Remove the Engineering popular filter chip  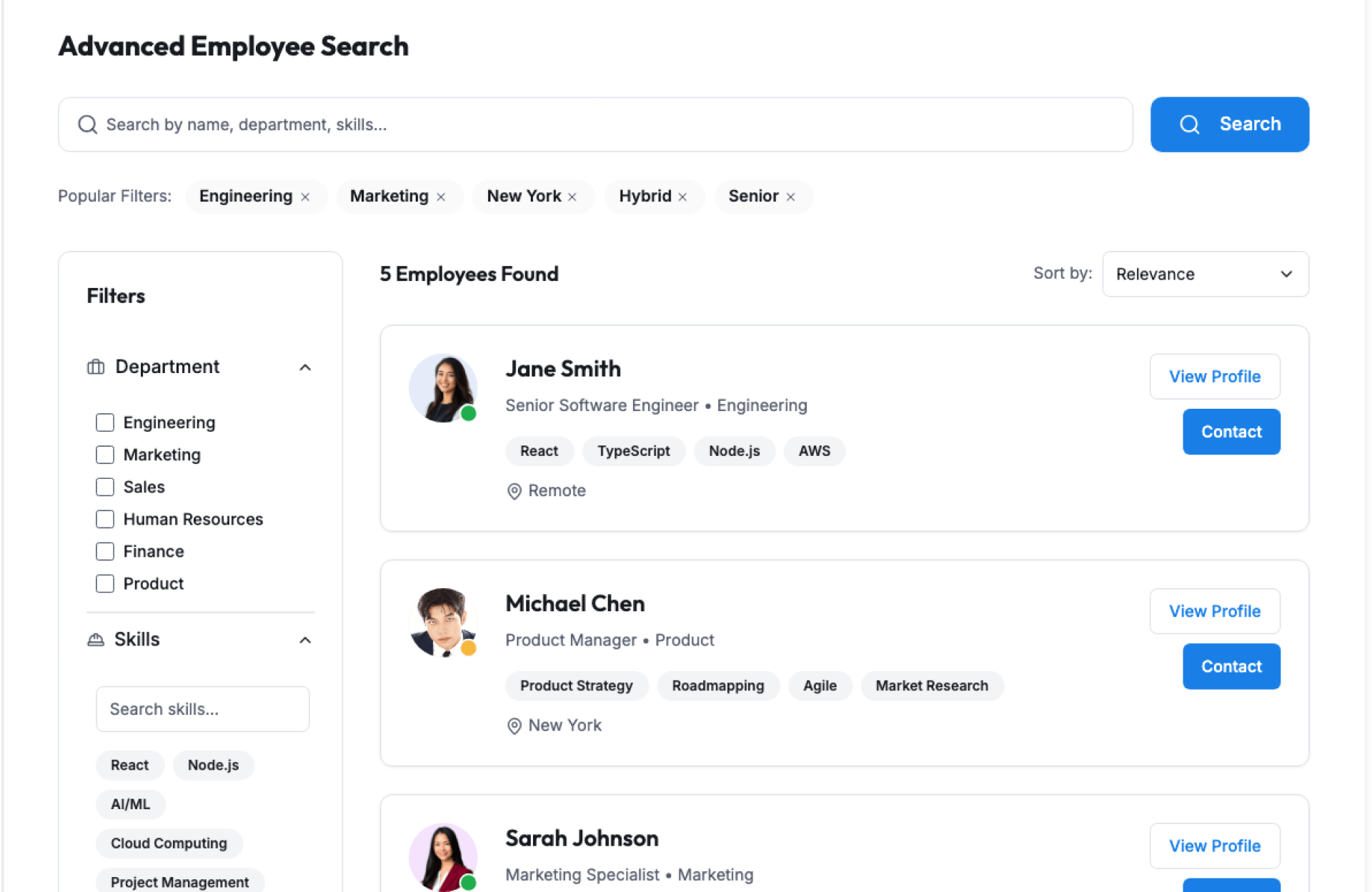click(305, 197)
